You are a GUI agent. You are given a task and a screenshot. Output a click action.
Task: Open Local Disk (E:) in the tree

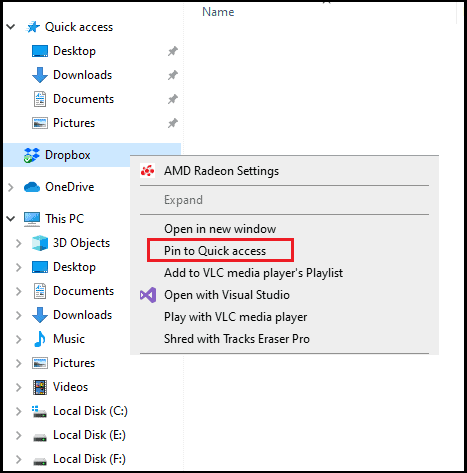[89, 435]
